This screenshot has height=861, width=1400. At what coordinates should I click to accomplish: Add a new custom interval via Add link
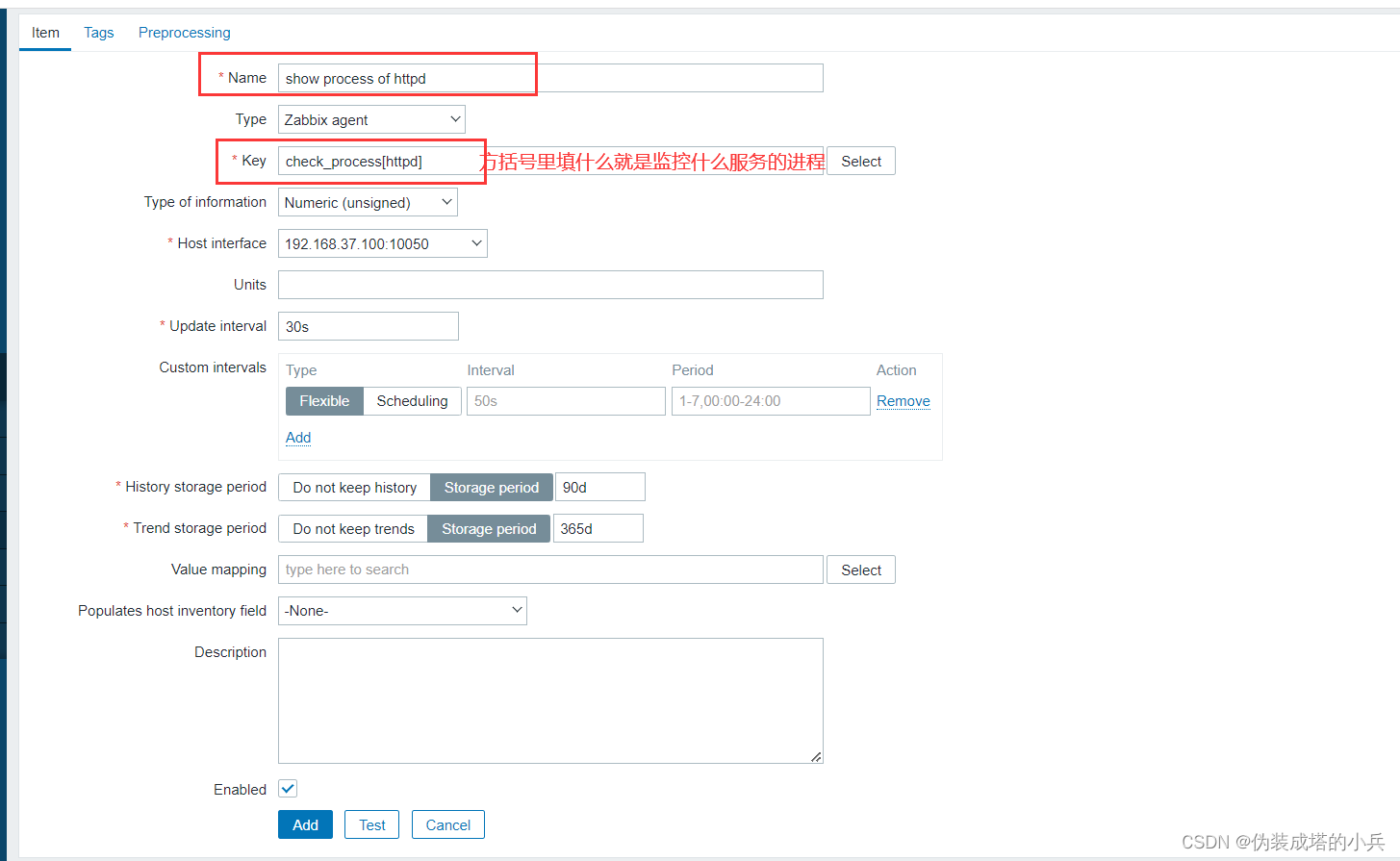point(298,438)
